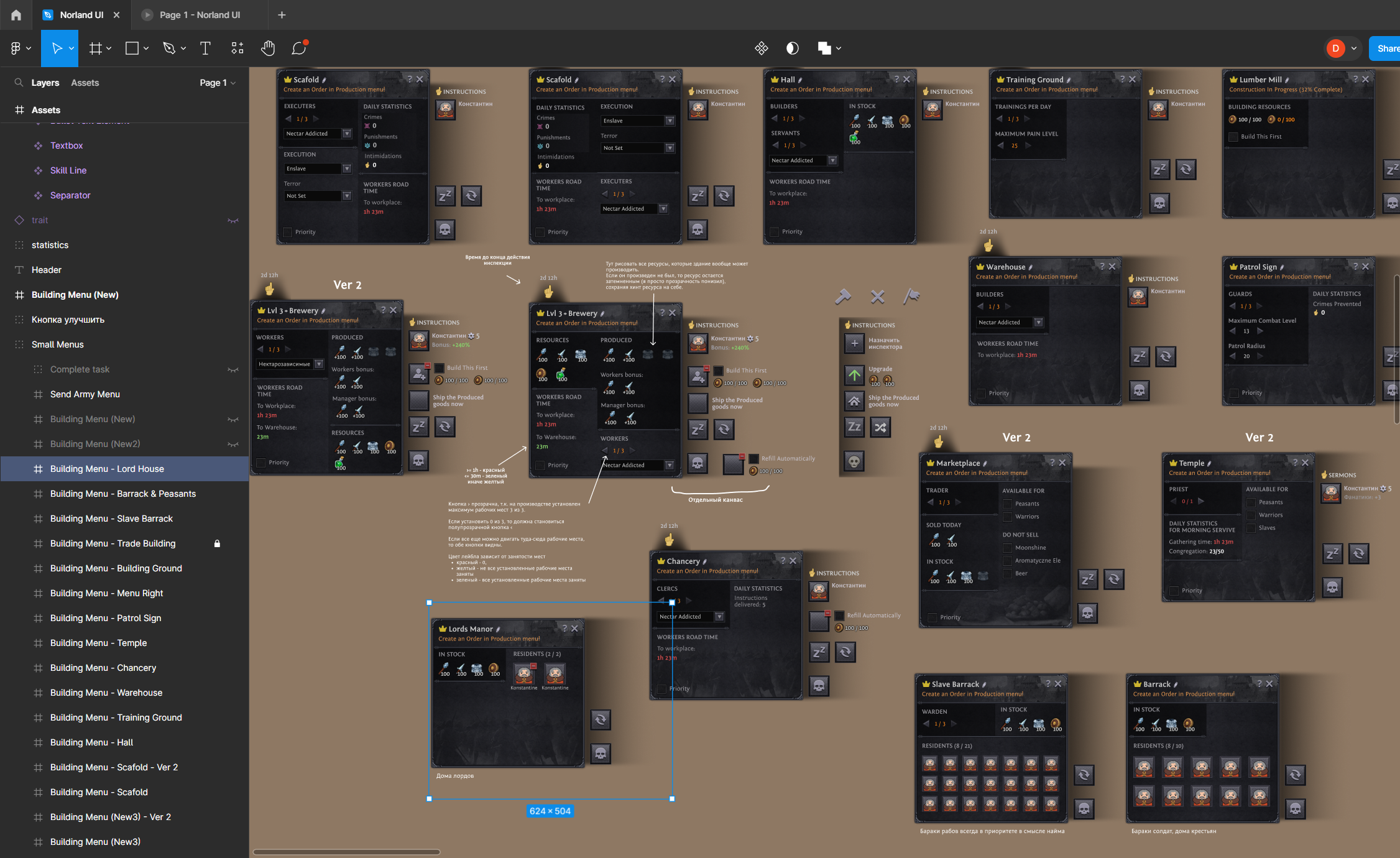Show the hidden Building Menu (New) sublayer
Screen dimensions: 1400x858
(x=233, y=419)
